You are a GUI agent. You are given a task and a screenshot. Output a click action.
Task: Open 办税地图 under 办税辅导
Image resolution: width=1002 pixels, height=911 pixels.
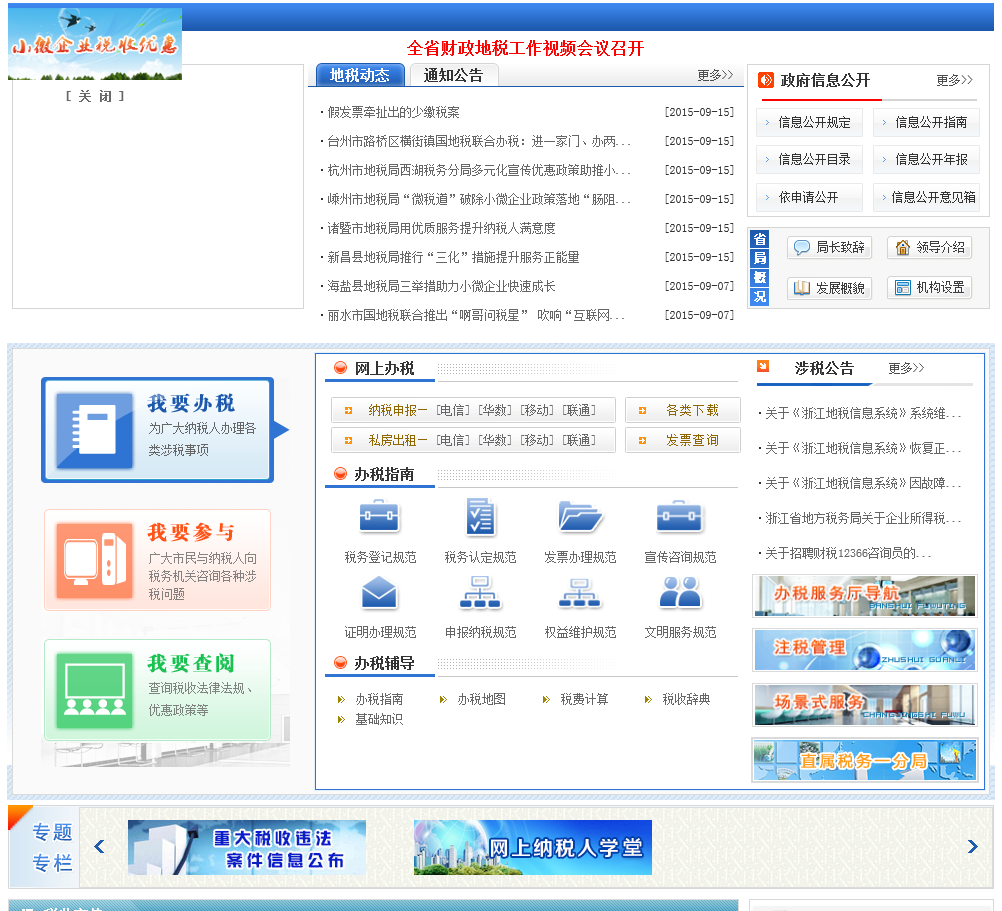click(x=481, y=699)
